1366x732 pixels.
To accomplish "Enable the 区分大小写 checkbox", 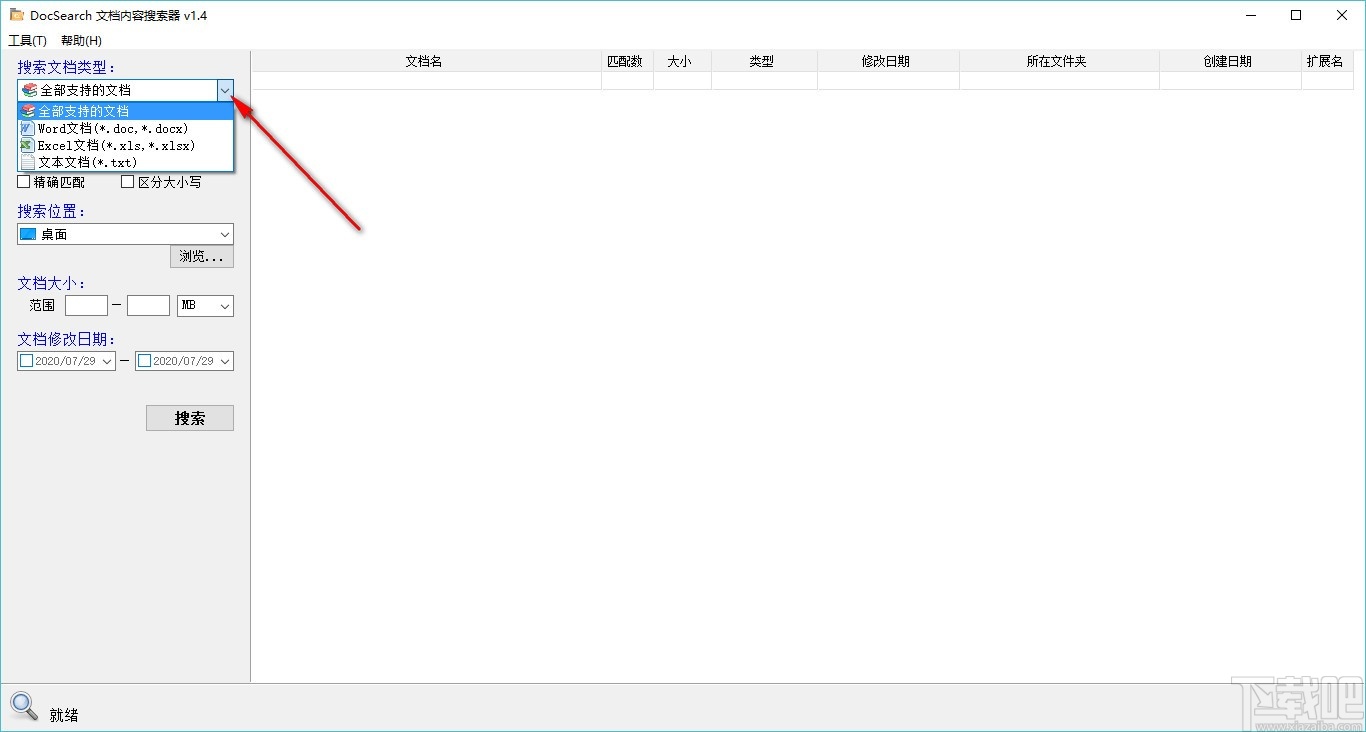I will coord(127,181).
